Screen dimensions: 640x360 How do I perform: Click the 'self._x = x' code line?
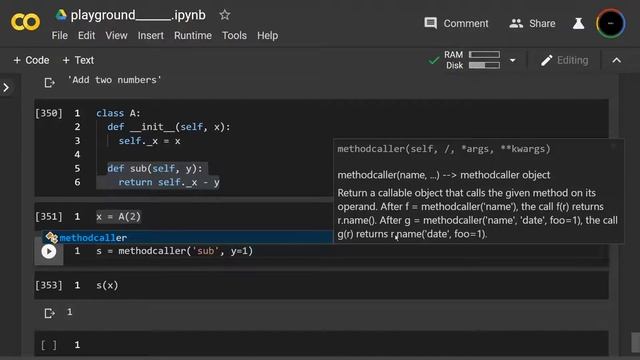[149, 141]
